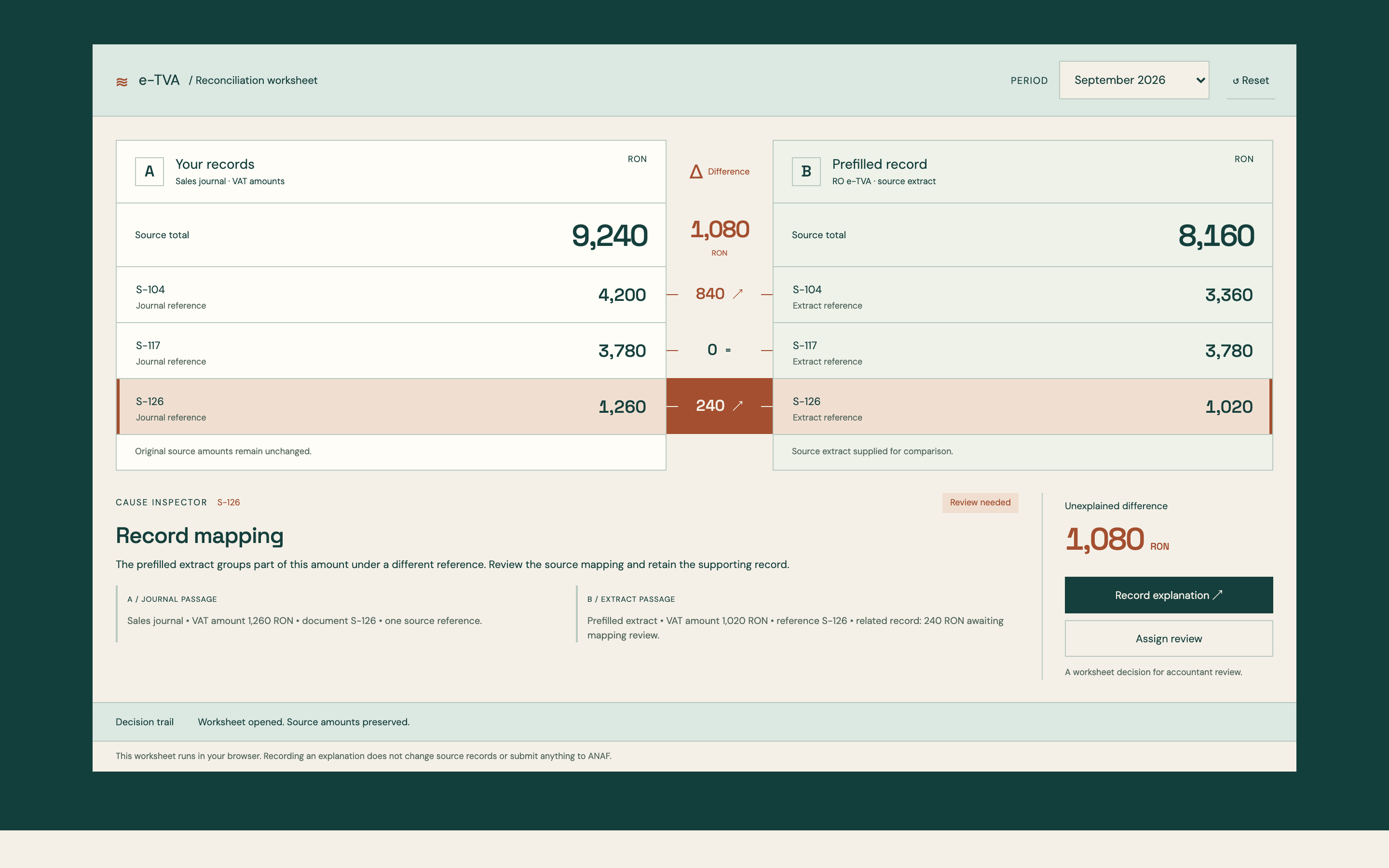
Task: Click the Unexplained difference 1,080 RON amount
Action: point(1117,540)
